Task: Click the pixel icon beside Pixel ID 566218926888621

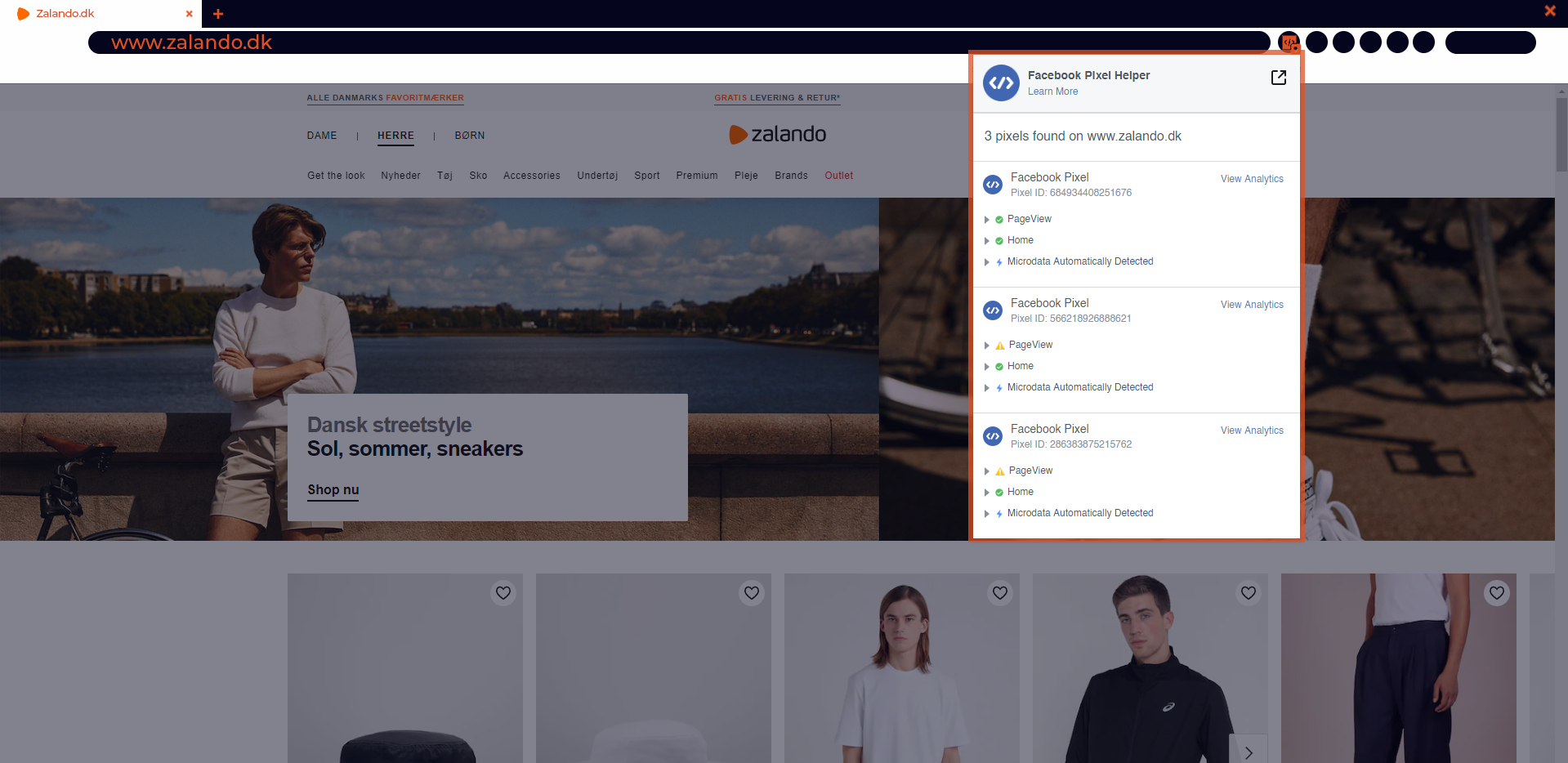Action: pos(993,310)
